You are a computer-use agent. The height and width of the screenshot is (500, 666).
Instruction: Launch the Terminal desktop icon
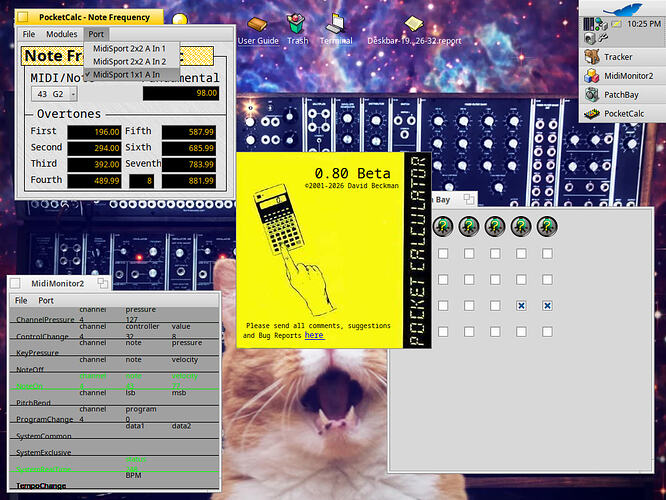click(x=336, y=29)
